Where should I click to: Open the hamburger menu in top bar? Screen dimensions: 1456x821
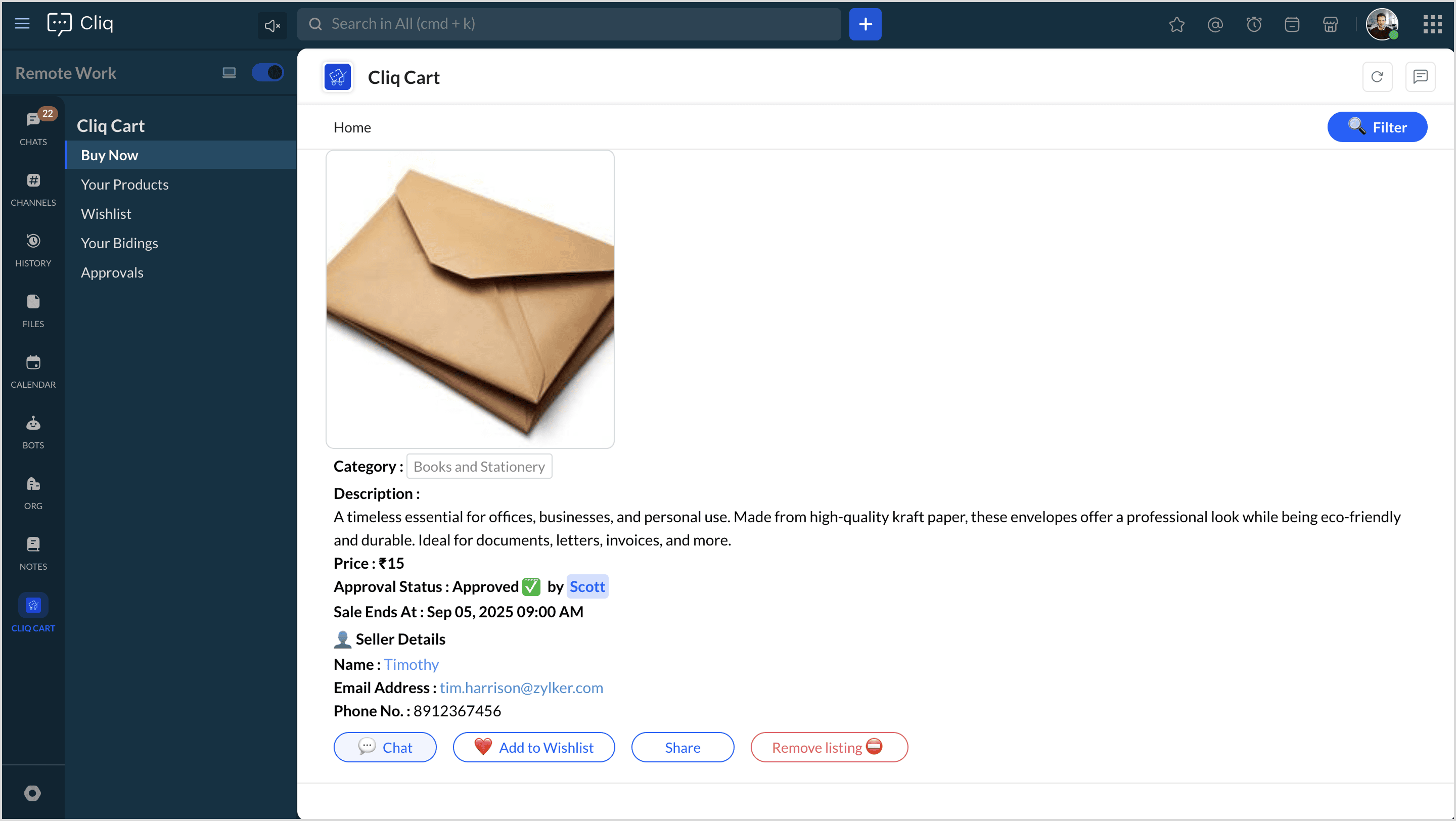click(22, 24)
